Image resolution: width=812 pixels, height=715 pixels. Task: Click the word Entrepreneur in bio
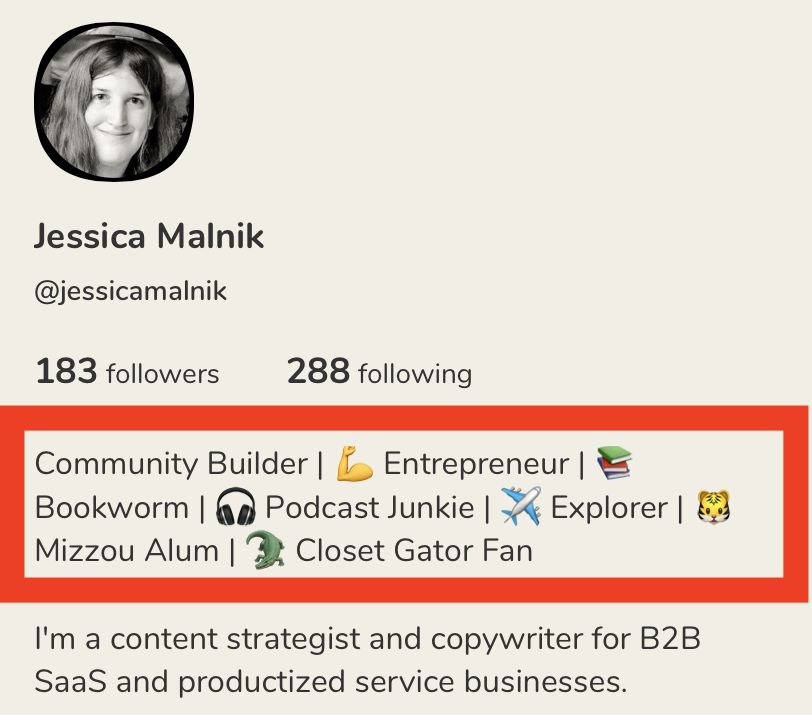(x=476, y=464)
